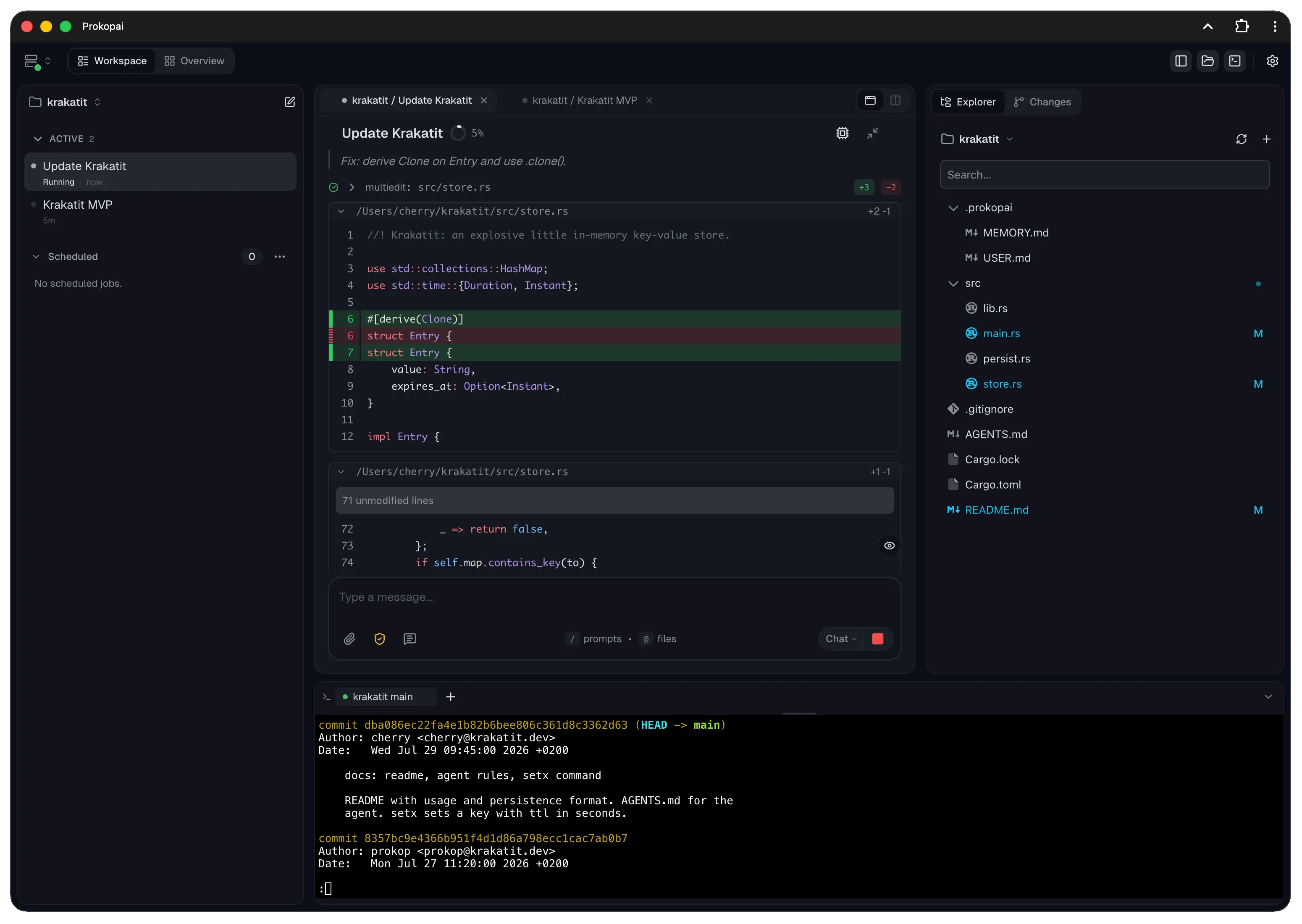Screen dimensions: 1302x924
Task: Click the Type a message input
Action: (x=614, y=597)
